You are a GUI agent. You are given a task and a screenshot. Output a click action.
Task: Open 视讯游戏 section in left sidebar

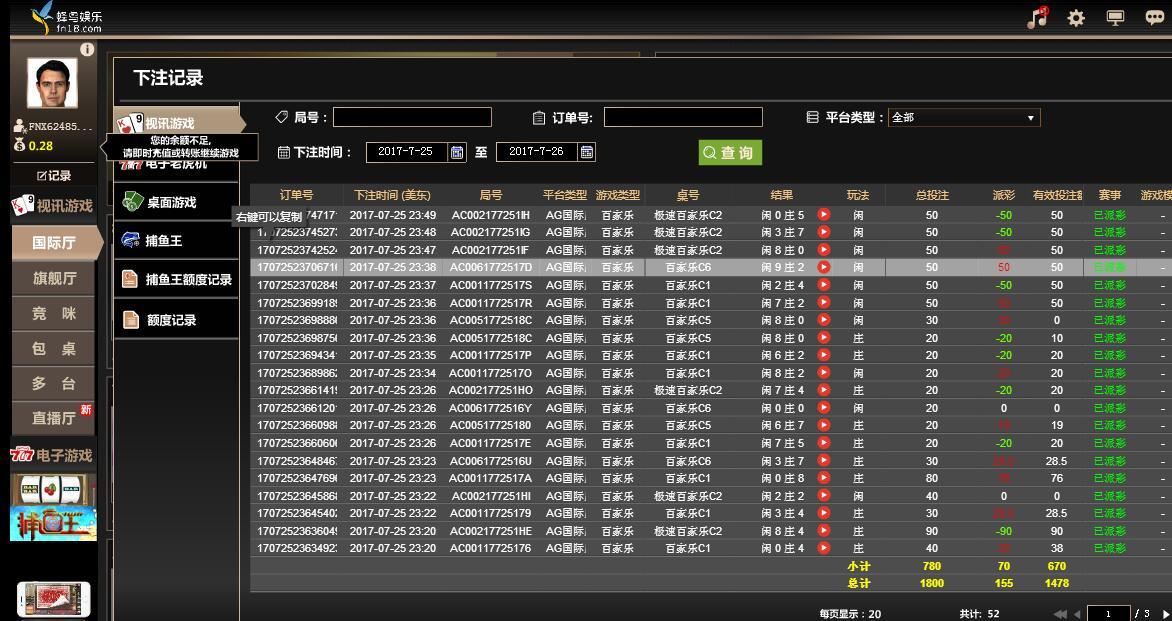tap(52, 205)
